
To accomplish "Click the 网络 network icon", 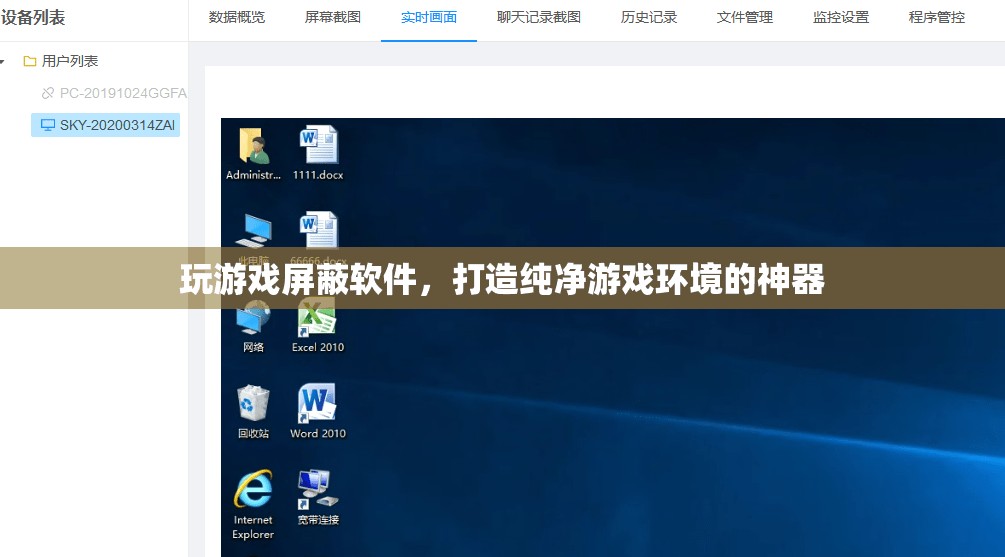I will pos(254,319).
